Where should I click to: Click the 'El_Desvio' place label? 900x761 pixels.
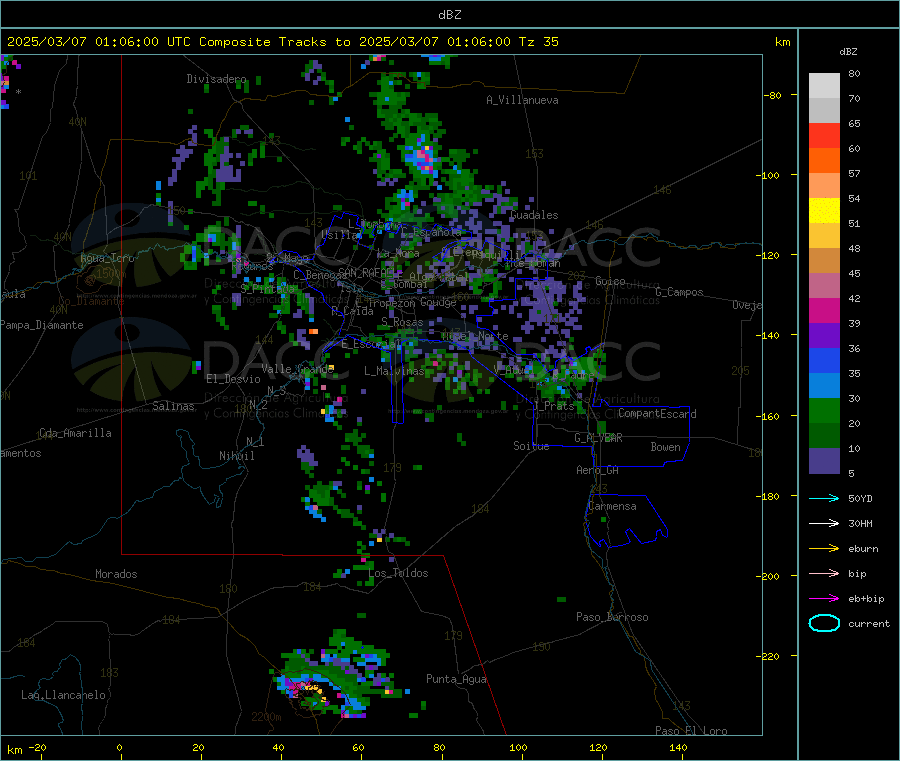click(233, 379)
